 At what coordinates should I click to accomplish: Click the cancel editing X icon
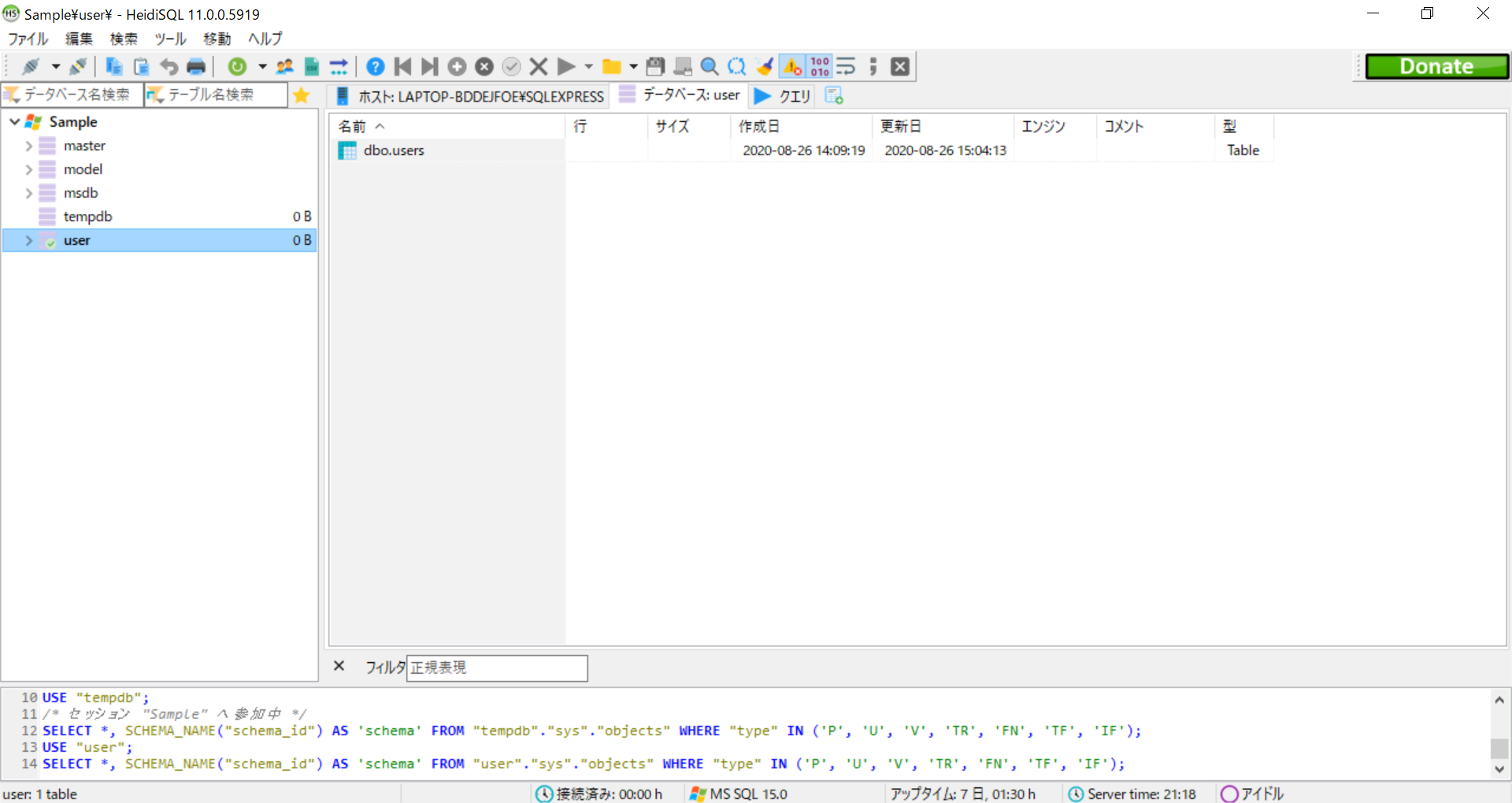tap(539, 67)
